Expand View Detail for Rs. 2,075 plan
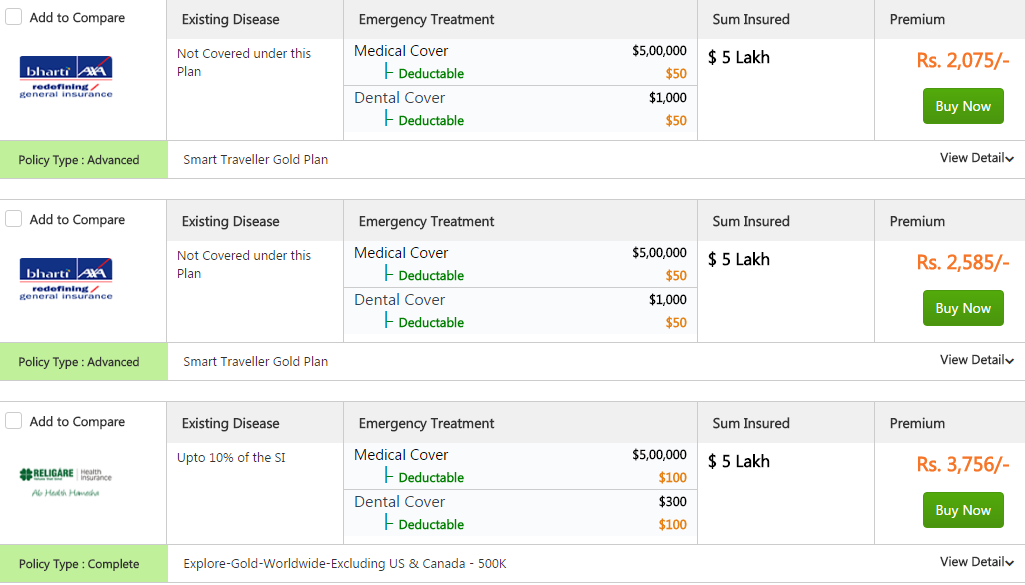The width and height of the screenshot is (1025, 585). click(x=977, y=158)
